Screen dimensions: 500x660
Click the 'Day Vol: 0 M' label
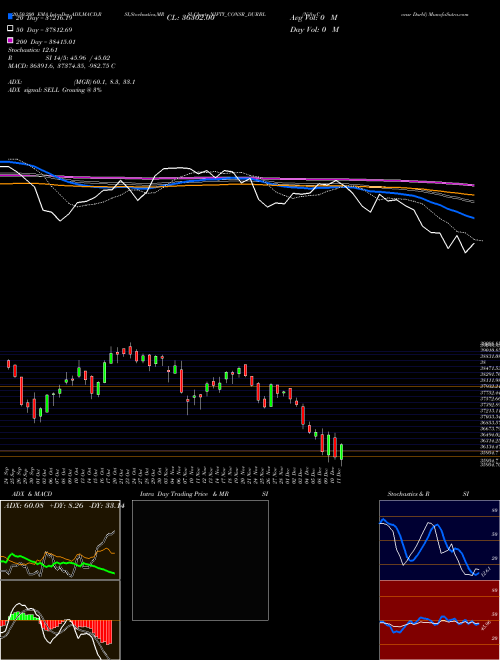click(x=314, y=29)
